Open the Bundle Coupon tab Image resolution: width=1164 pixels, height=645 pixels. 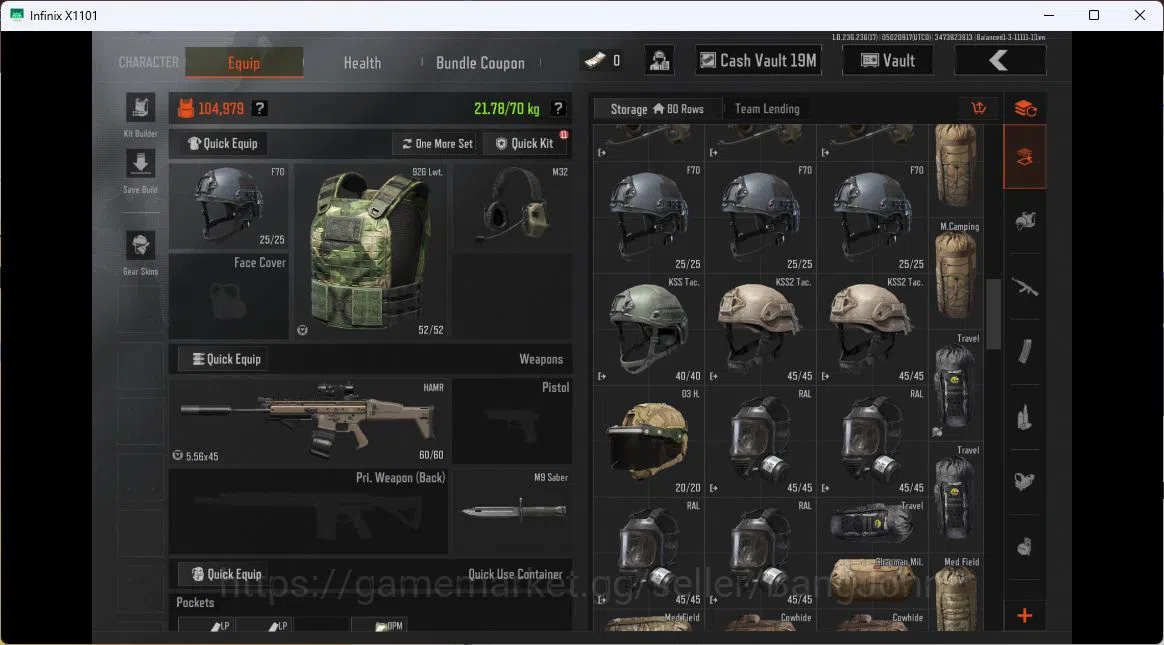pyautogui.click(x=480, y=63)
